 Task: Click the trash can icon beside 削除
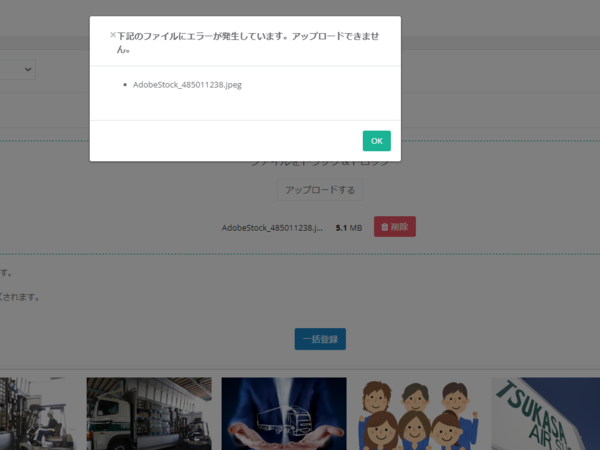coord(385,227)
